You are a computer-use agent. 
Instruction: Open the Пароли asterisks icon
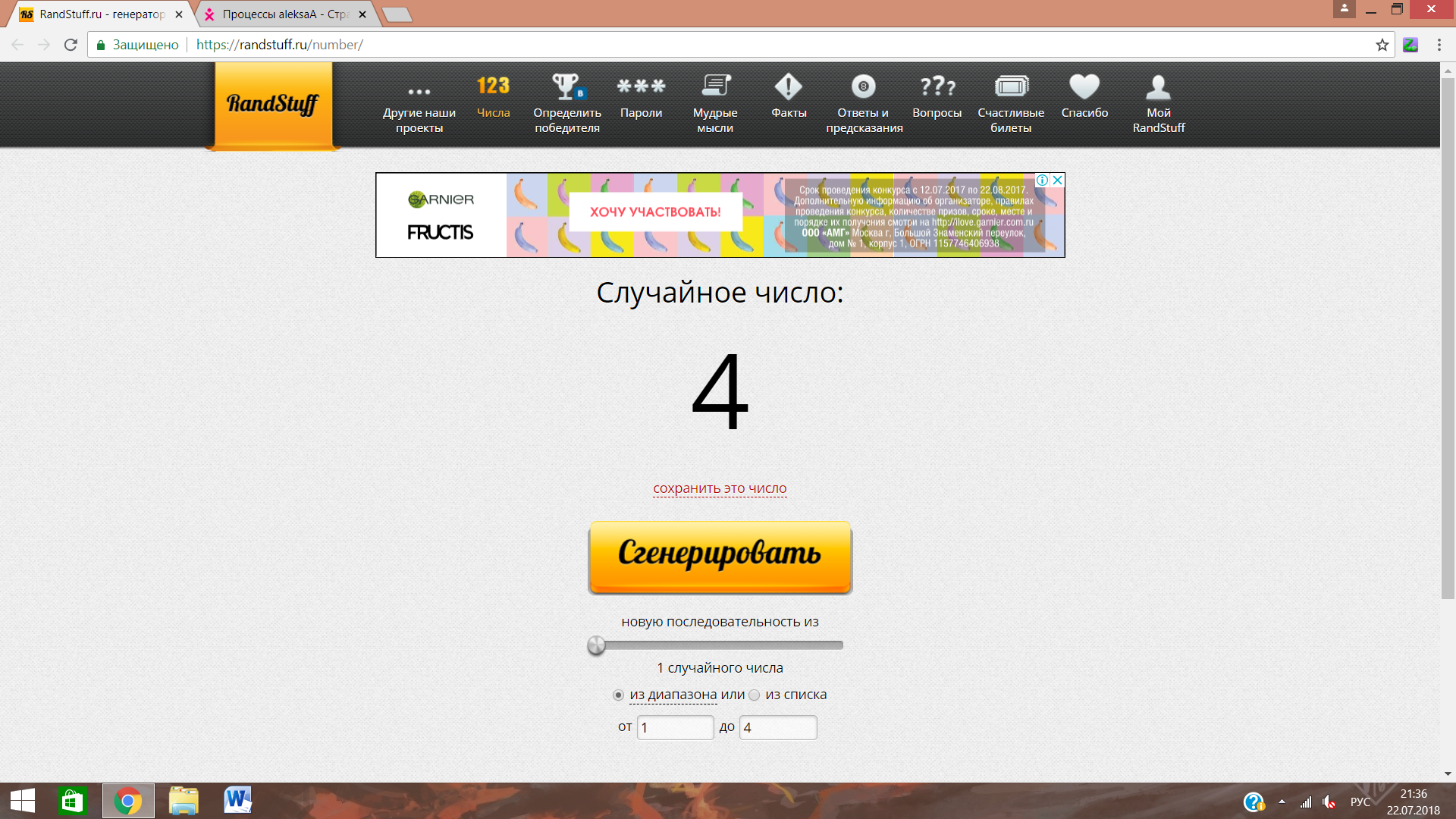click(x=641, y=86)
